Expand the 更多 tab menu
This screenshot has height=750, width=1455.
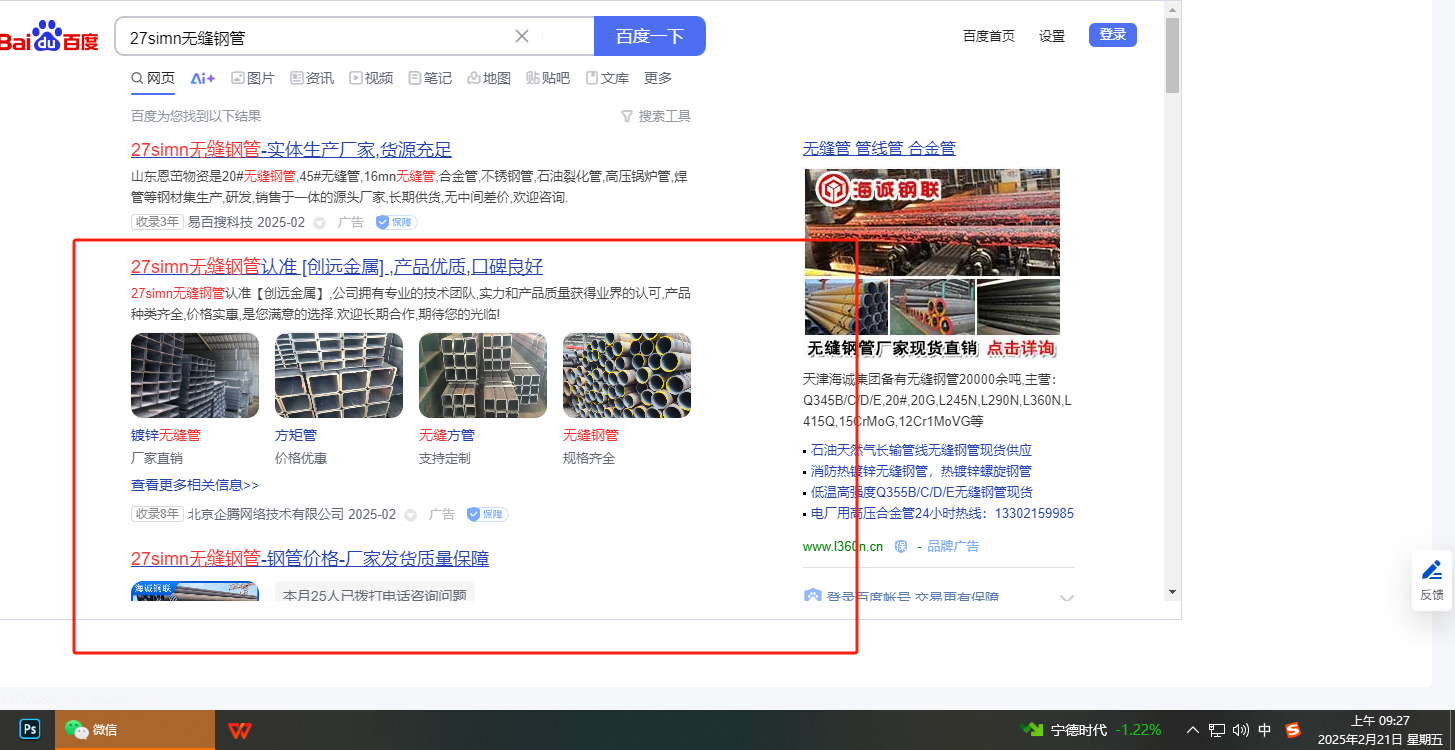point(658,78)
